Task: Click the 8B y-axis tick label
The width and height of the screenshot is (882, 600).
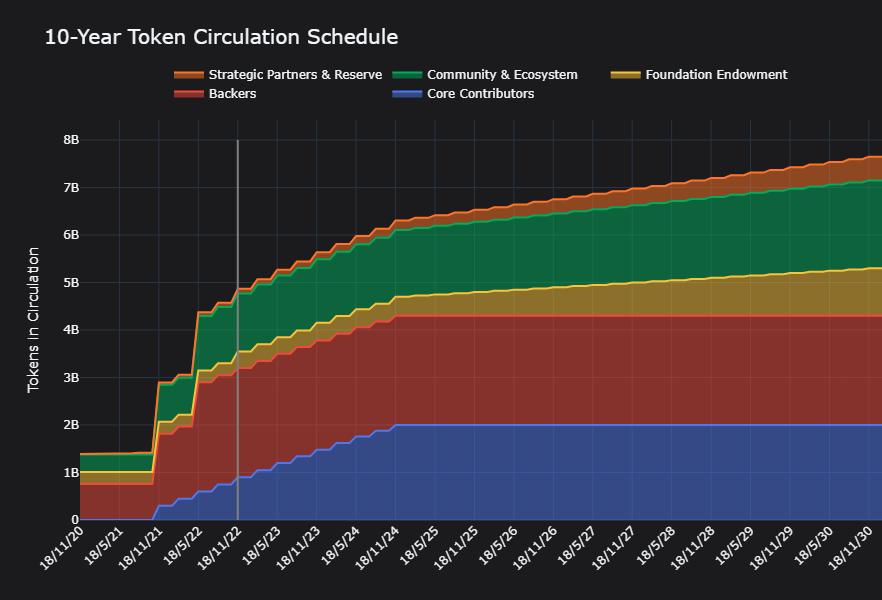Action: click(x=71, y=140)
